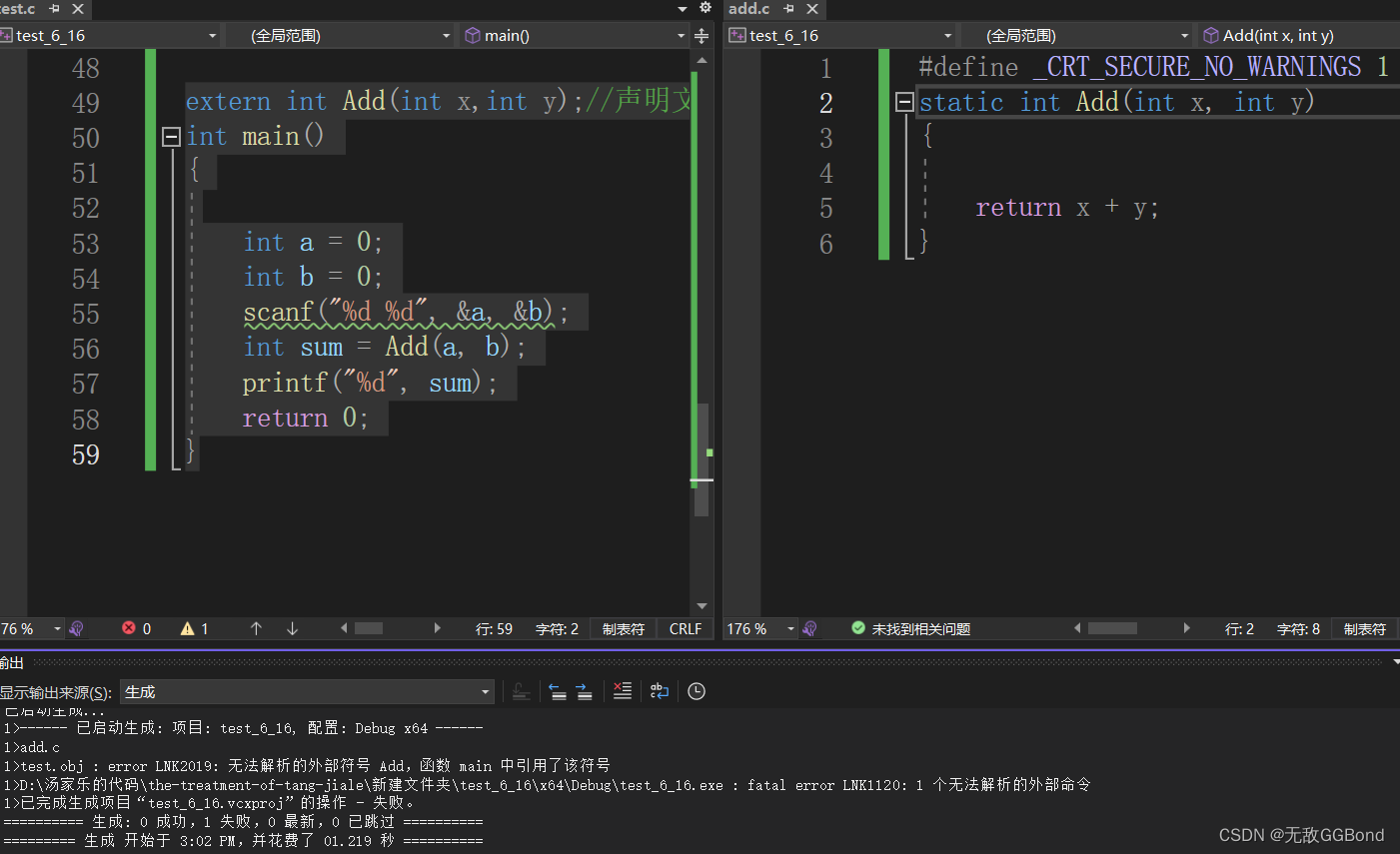
Task: Close the test.c tab
Action: [78, 9]
